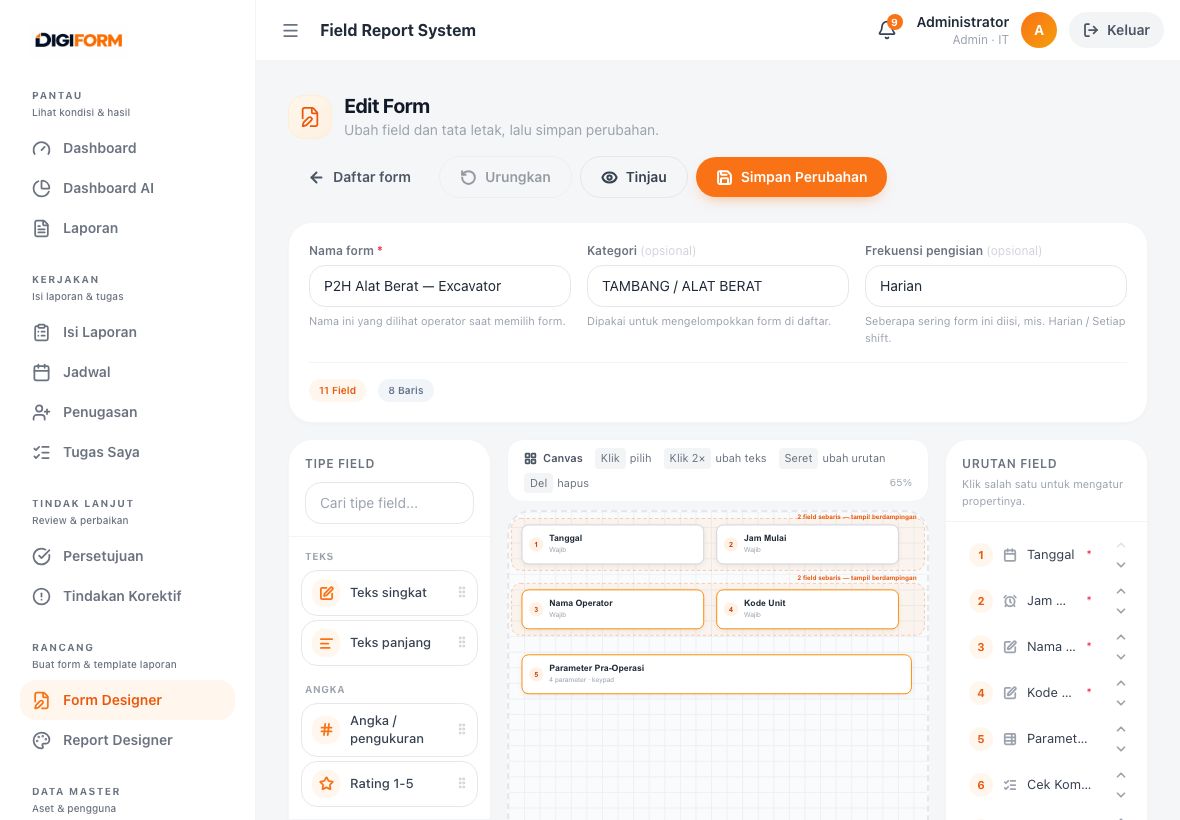The height and width of the screenshot is (820, 1180).
Task: Click Simpan Perubahan button
Action: pyautogui.click(x=791, y=177)
